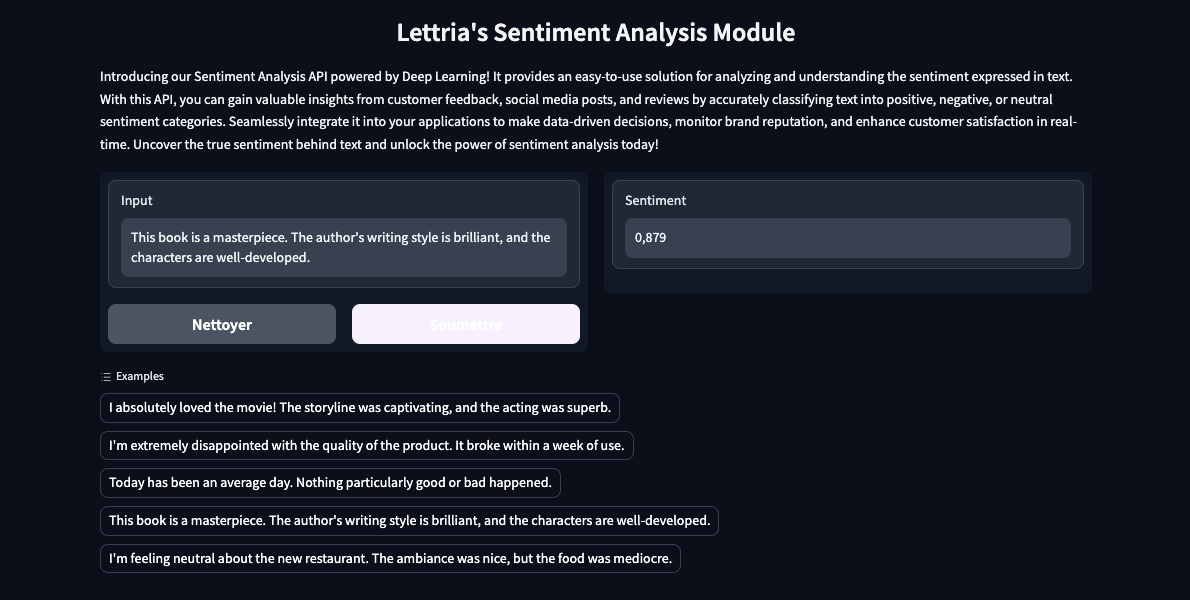The image size is (1190, 600).
Task: Click the Examples heading text
Action: tap(140, 377)
